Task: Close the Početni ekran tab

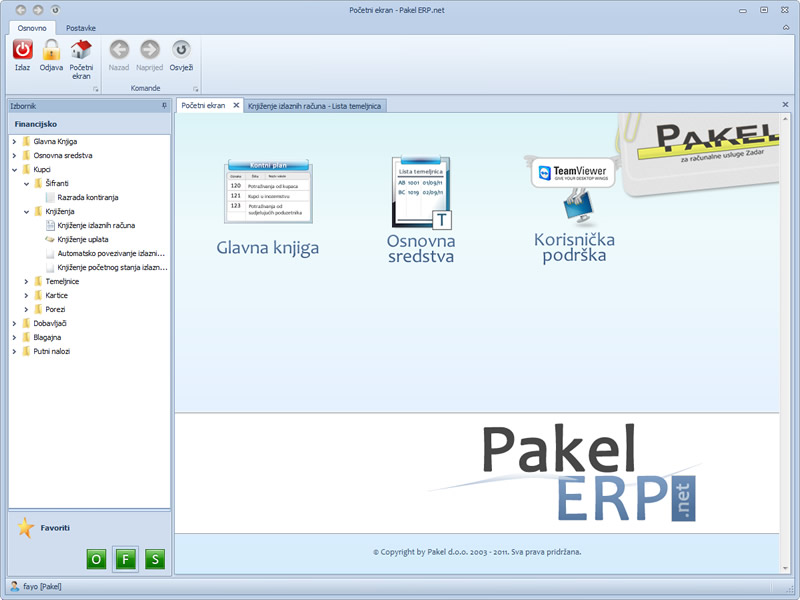Action: (236, 105)
